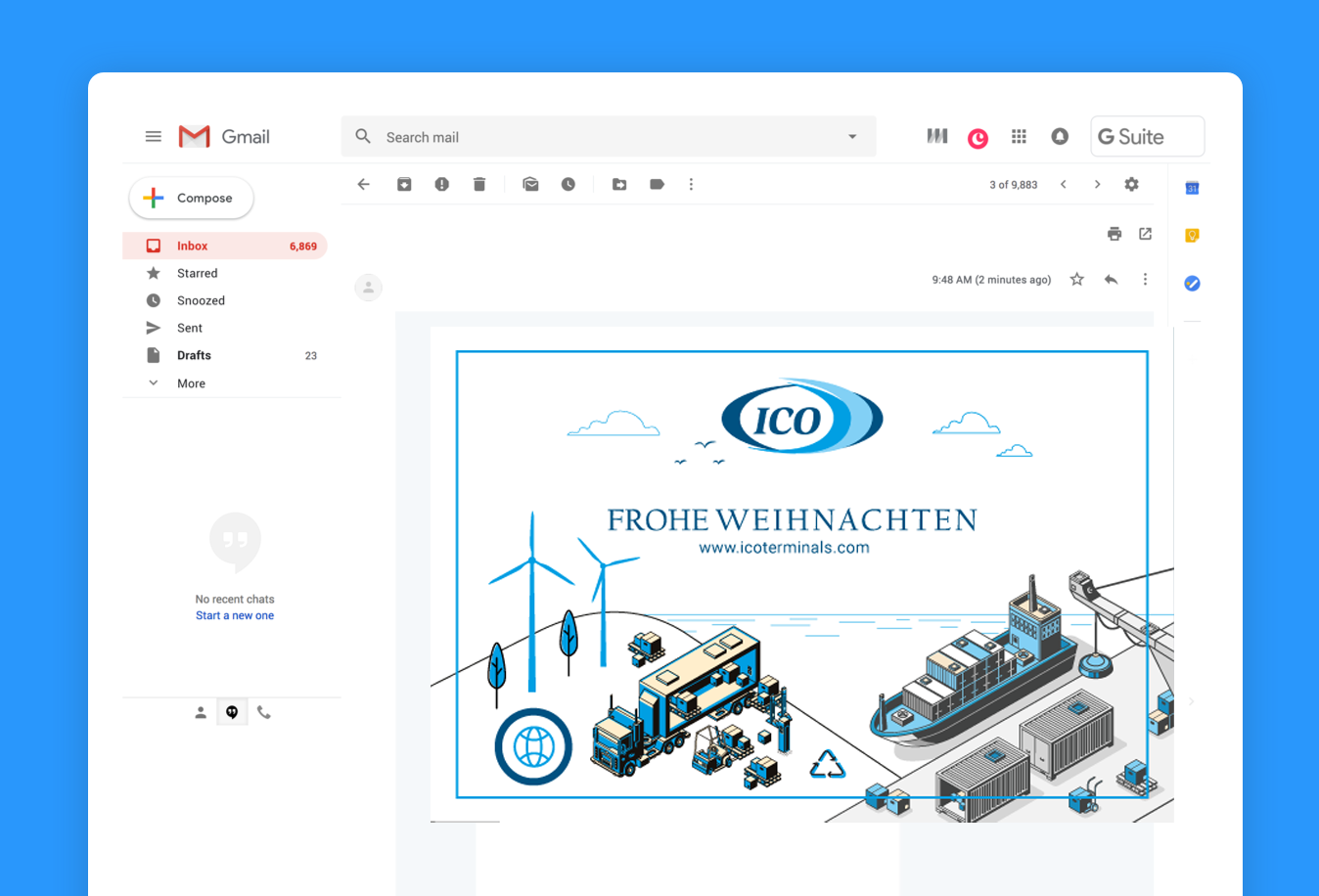Compose a new email

coord(192,198)
